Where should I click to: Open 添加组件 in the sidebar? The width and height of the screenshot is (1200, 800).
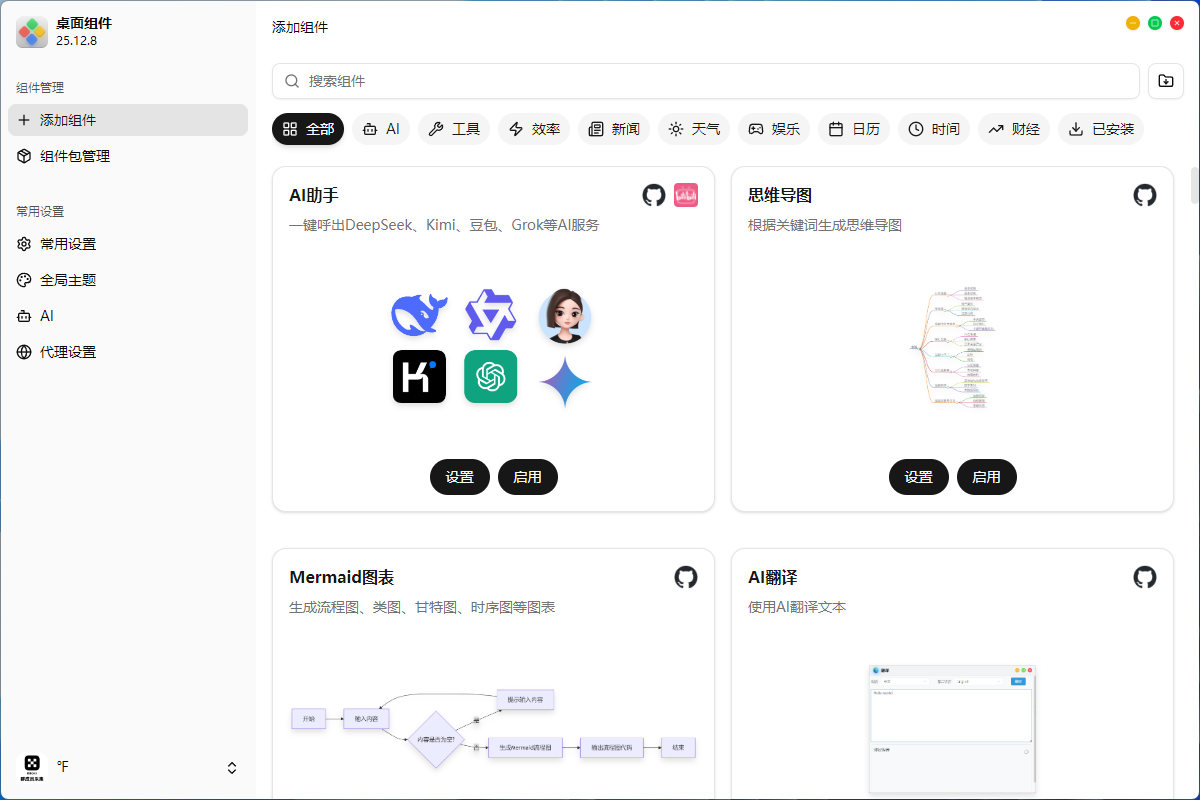coord(128,120)
